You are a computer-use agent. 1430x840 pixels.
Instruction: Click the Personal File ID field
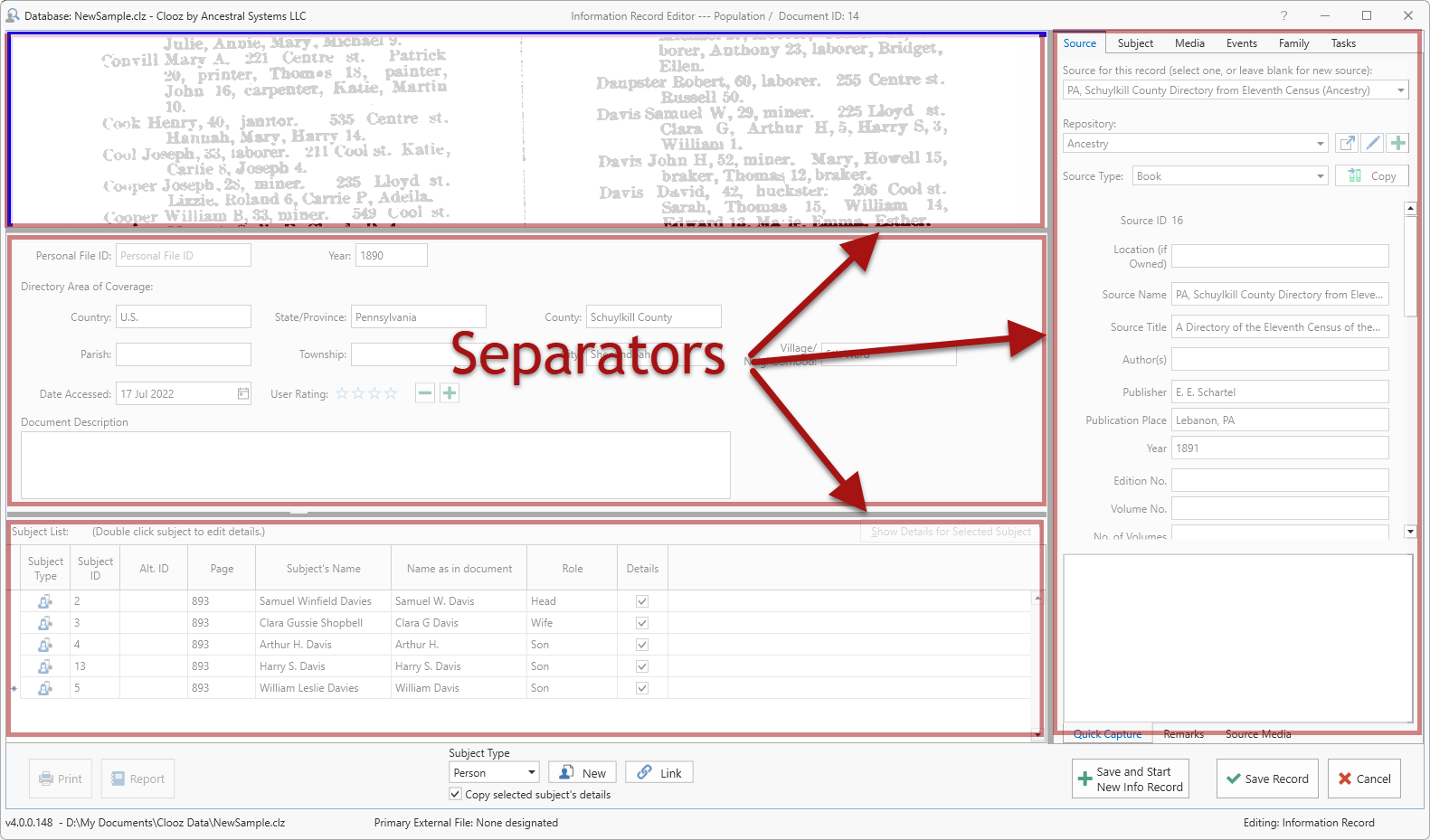coord(184,256)
